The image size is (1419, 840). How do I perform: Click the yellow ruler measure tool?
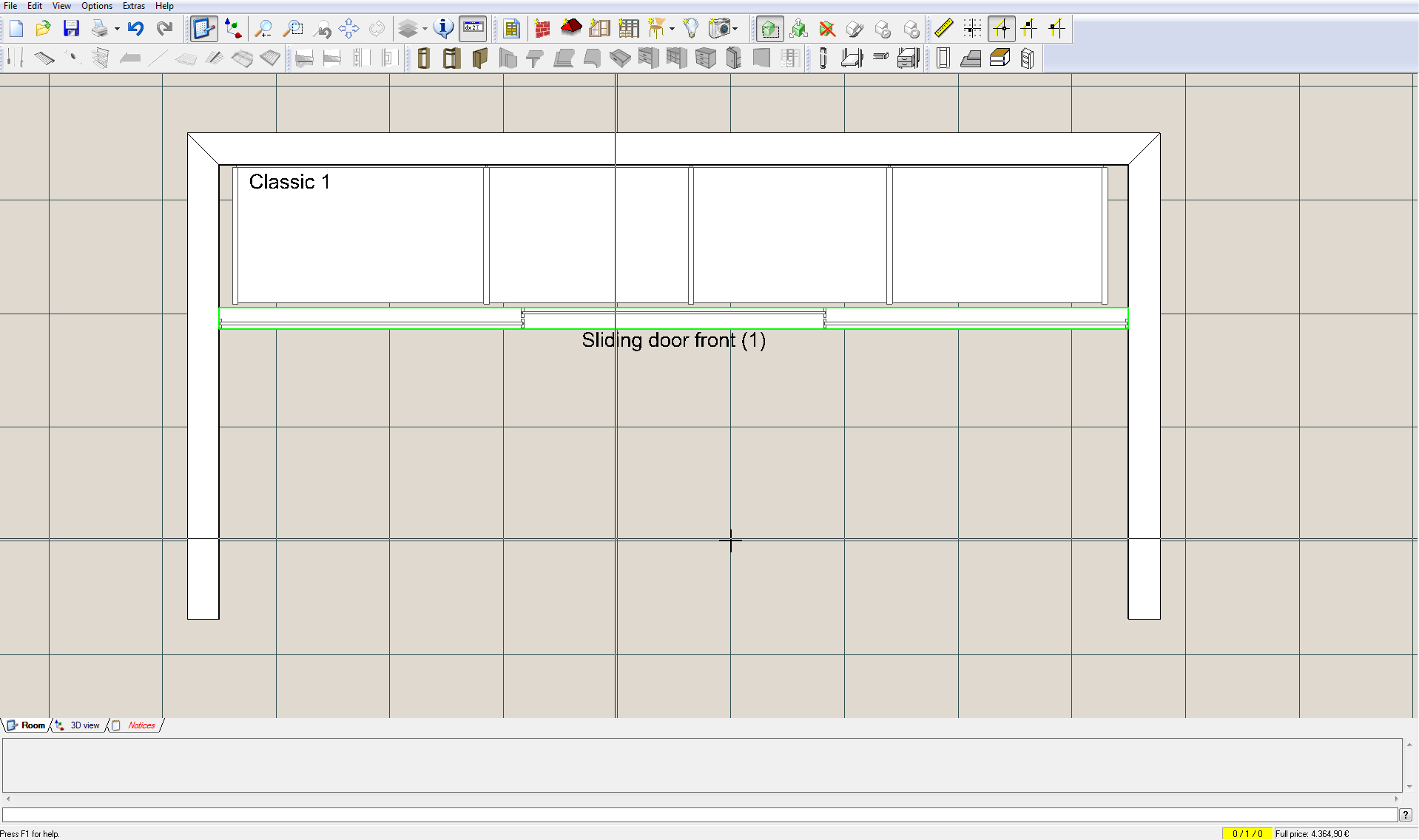943,29
